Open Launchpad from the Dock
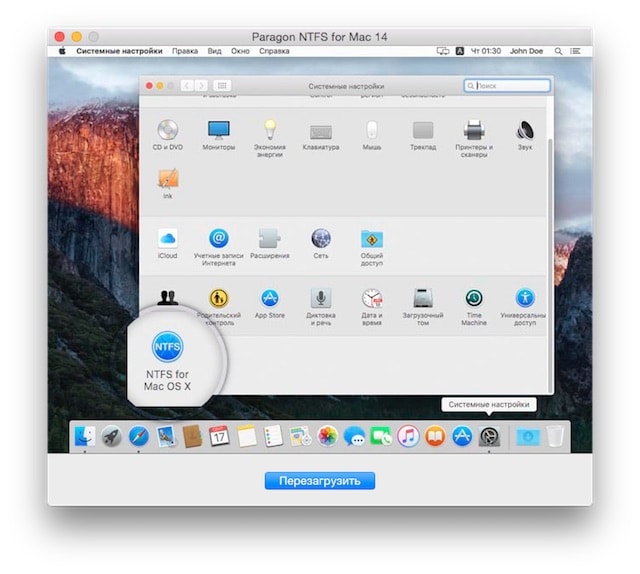This screenshot has width=640, height=574. pyautogui.click(x=111, y=436)
